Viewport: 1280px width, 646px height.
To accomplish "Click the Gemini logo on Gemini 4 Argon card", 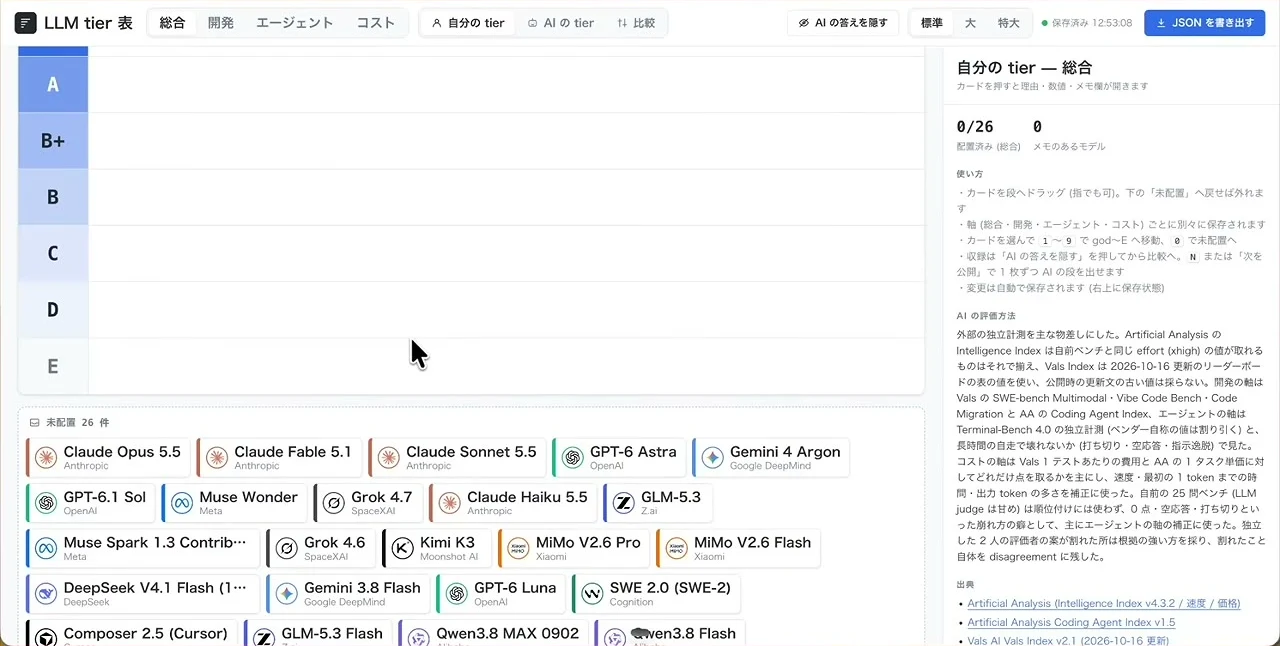I will (713, 458).
